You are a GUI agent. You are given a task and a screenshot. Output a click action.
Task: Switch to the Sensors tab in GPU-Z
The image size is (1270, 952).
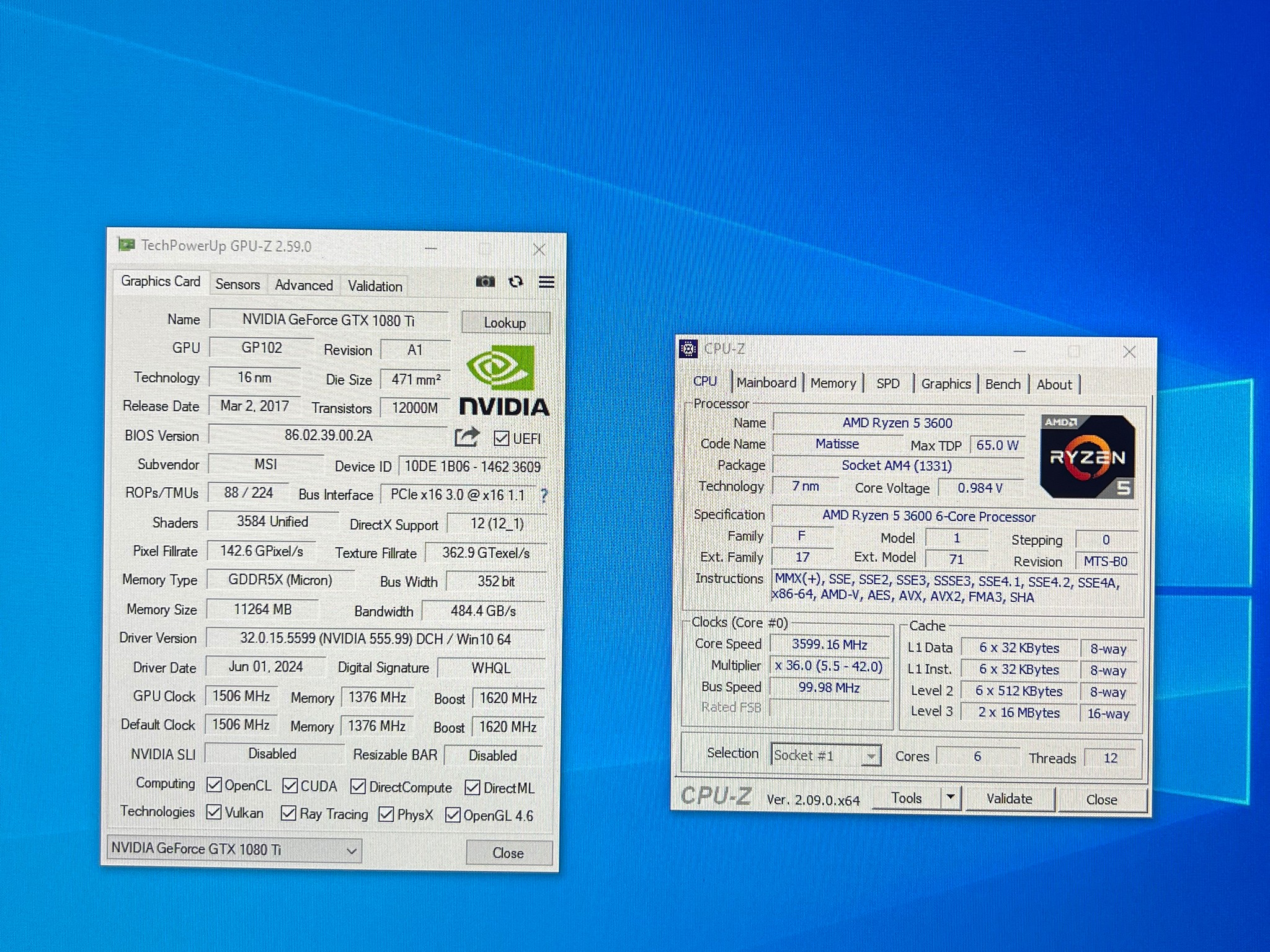pyautogui.click(x=238, y=284)
